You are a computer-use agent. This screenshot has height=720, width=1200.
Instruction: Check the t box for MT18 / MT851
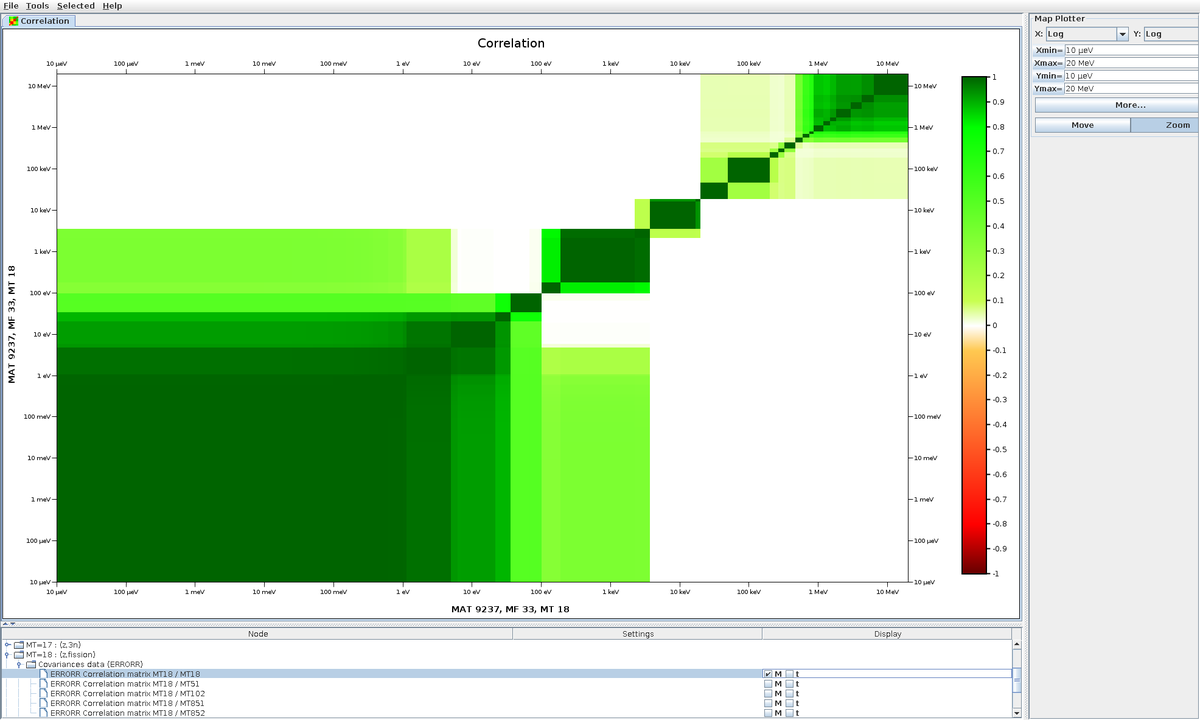[x=790, y=703]
